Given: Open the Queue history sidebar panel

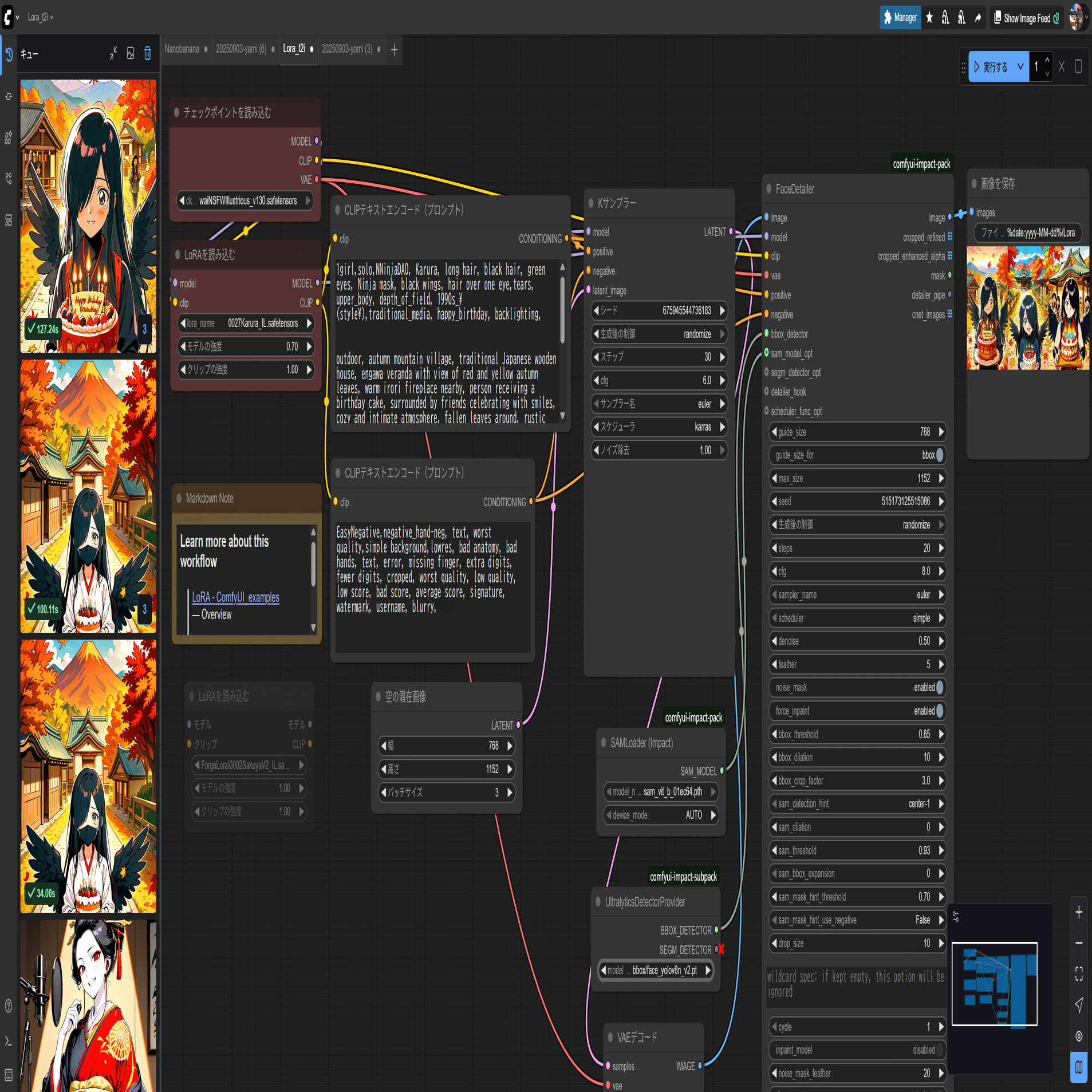Looking at the screenshot, I should tap(9, 54).
